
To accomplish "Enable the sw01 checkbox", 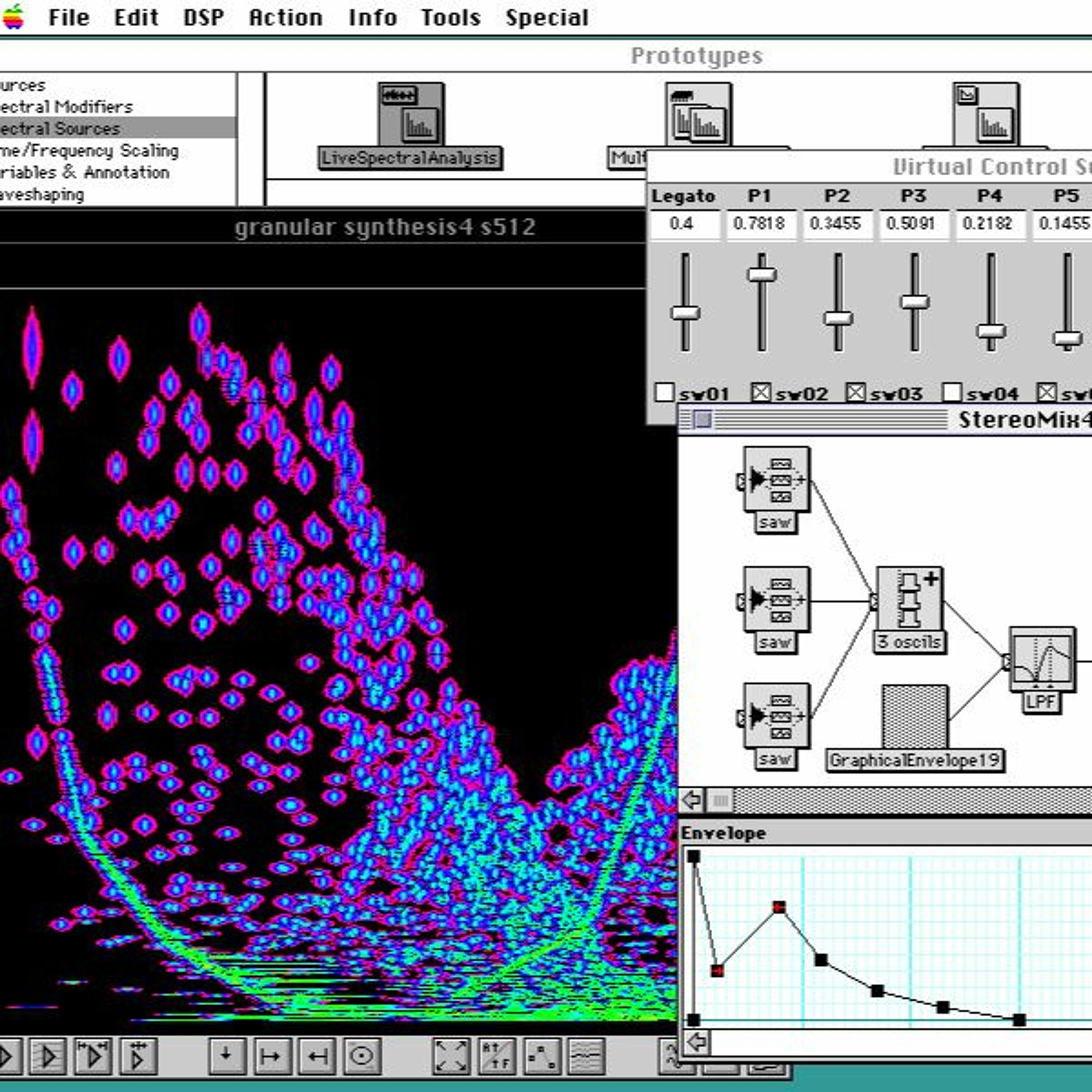I will click(664, 392).
